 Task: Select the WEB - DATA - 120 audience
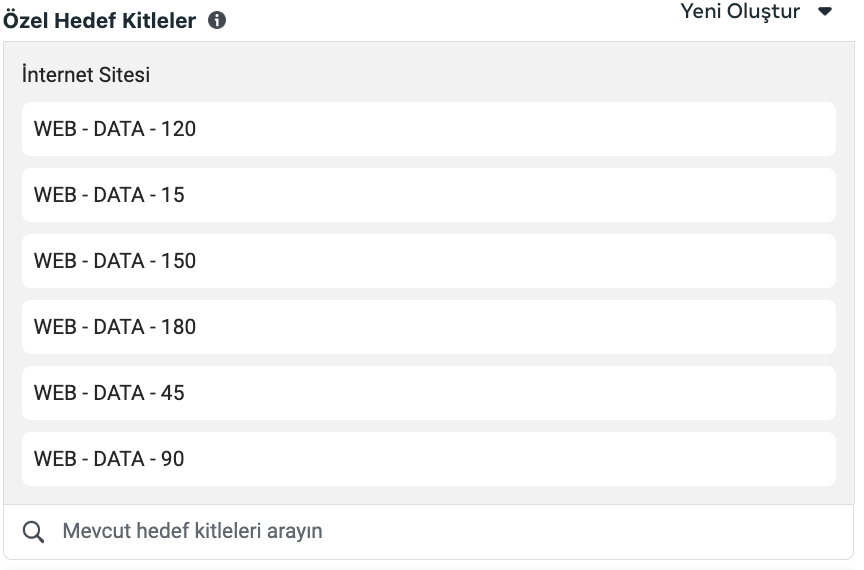pos(428,129)
